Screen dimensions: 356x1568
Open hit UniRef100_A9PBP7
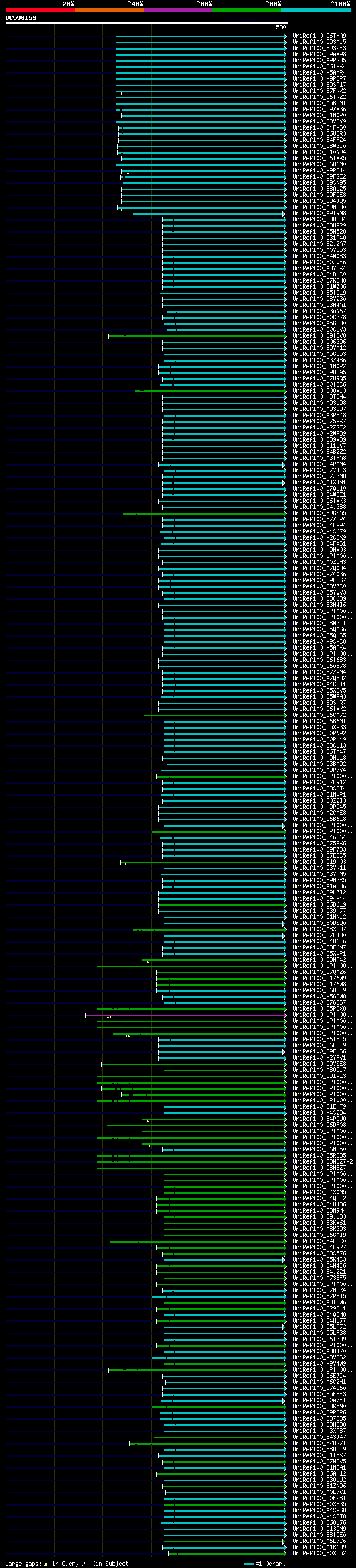319,78
